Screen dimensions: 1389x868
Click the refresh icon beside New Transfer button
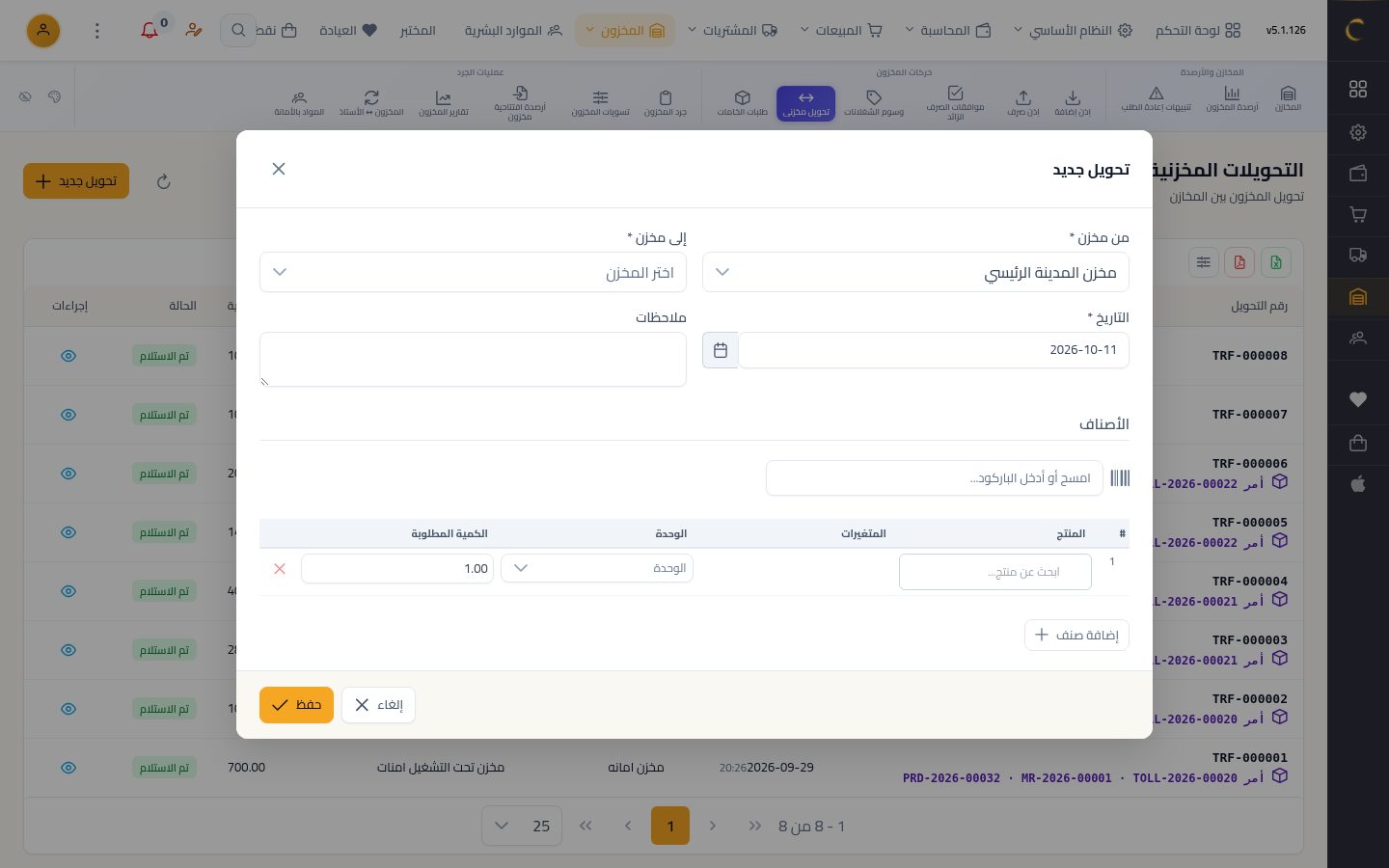click(163, 181)
